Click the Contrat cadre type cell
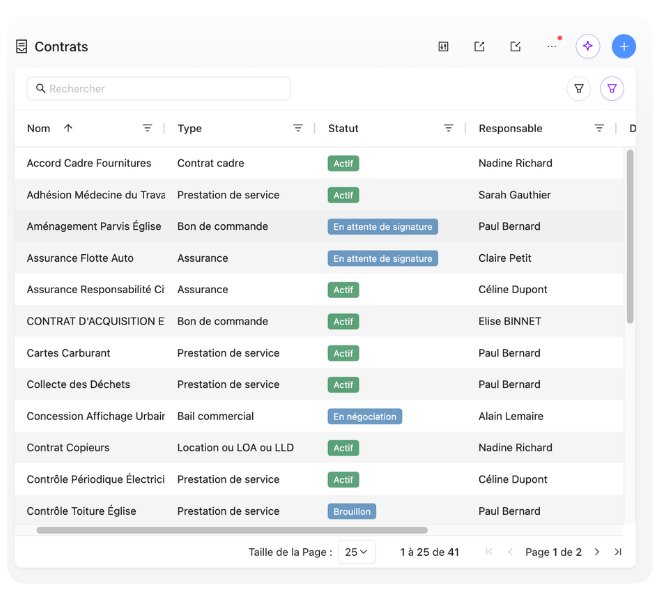 (210, 163)
